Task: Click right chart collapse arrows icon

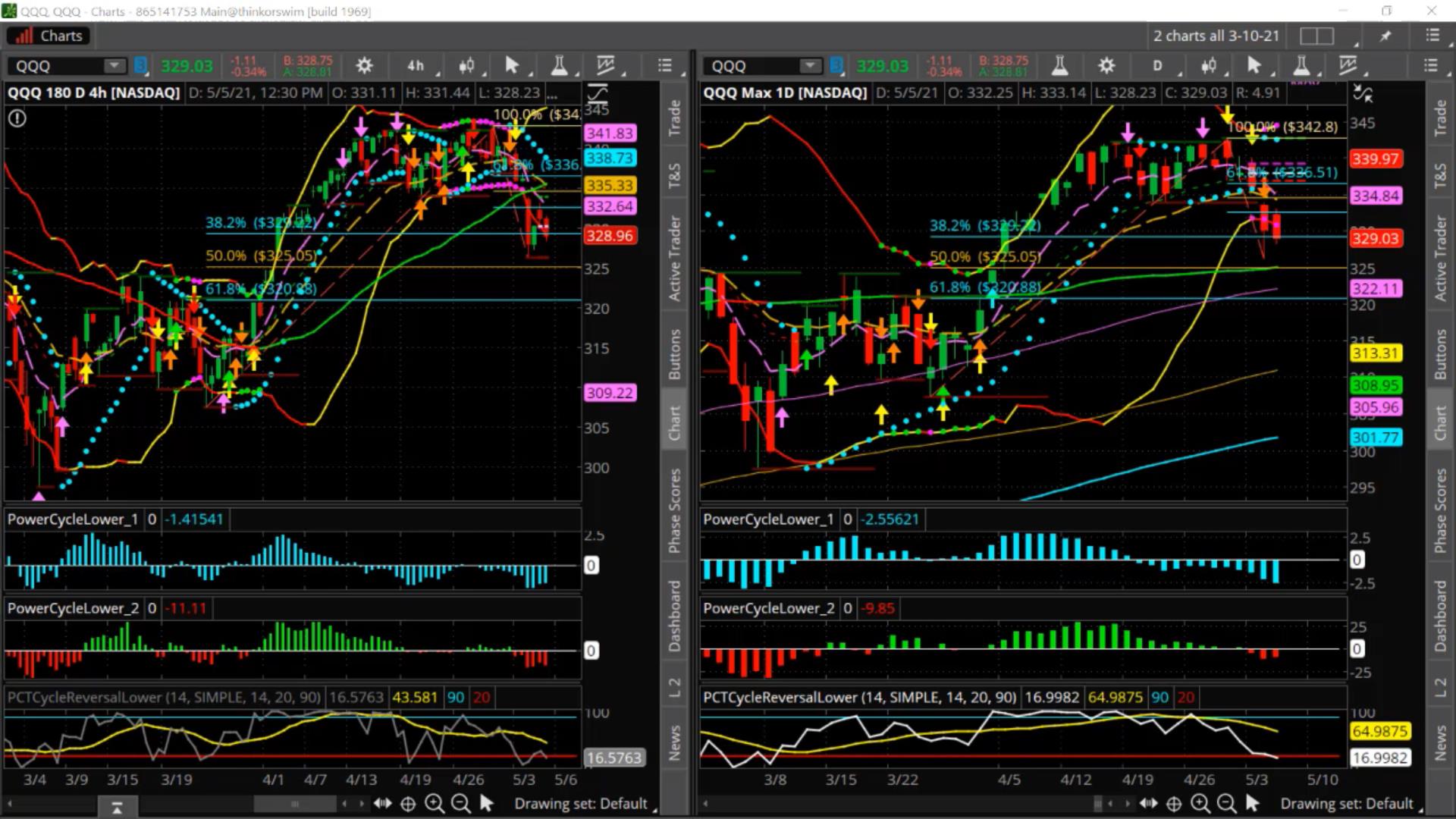Action: (1363, 93)
